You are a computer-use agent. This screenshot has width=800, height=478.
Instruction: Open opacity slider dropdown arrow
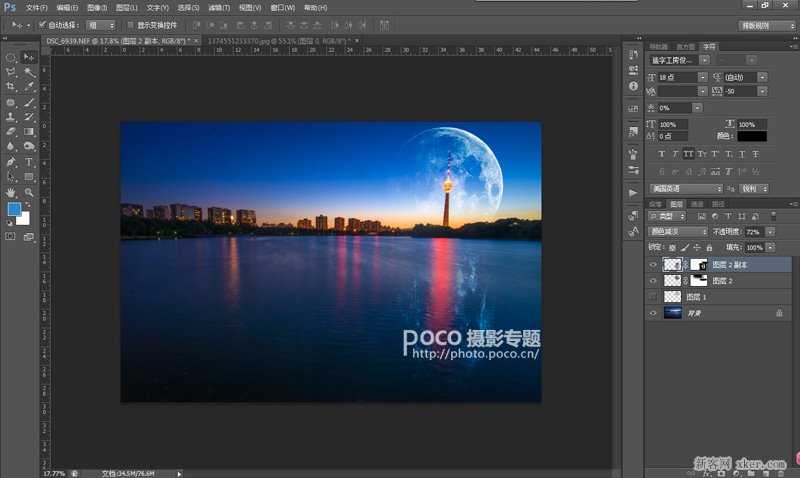coord(770,232)
